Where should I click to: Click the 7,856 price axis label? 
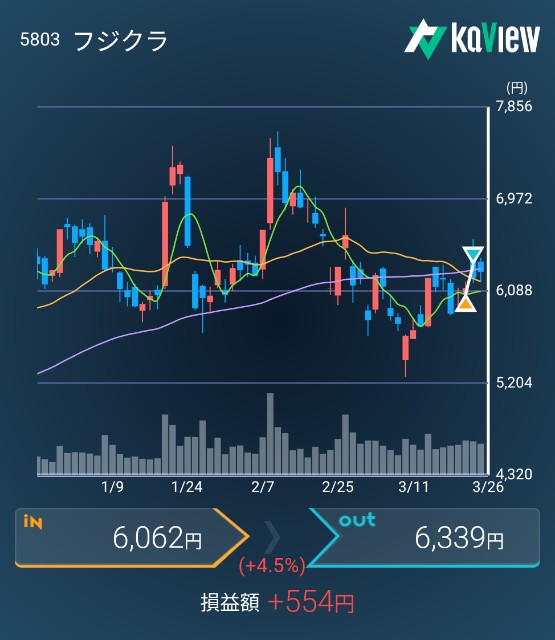point(514,106)
